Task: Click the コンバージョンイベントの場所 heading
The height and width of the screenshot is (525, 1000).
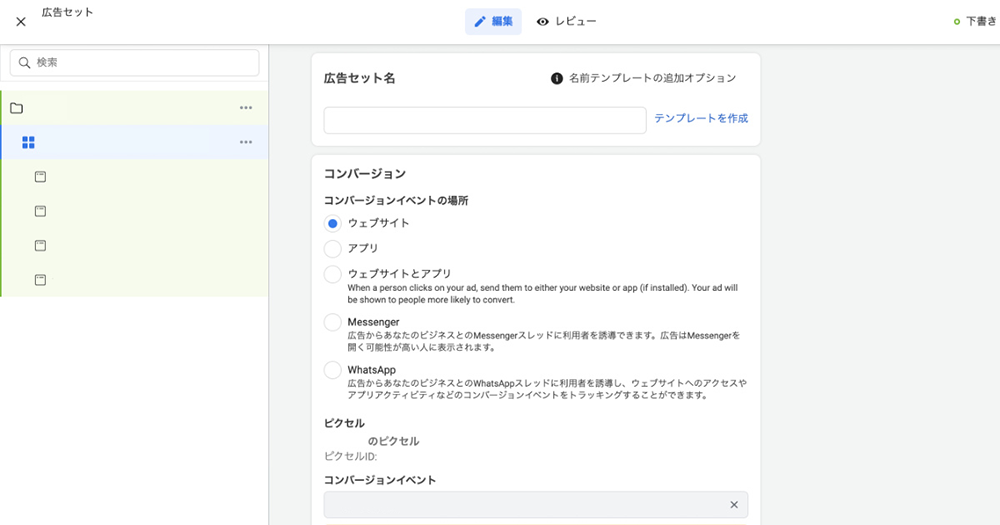Action: coord(396,201)
